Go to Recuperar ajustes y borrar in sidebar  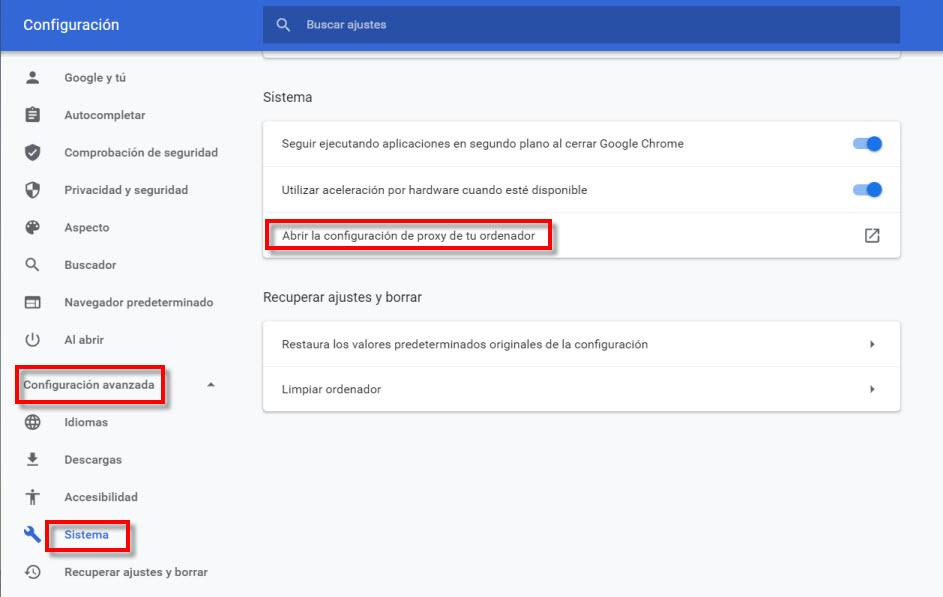pos(136,572)
